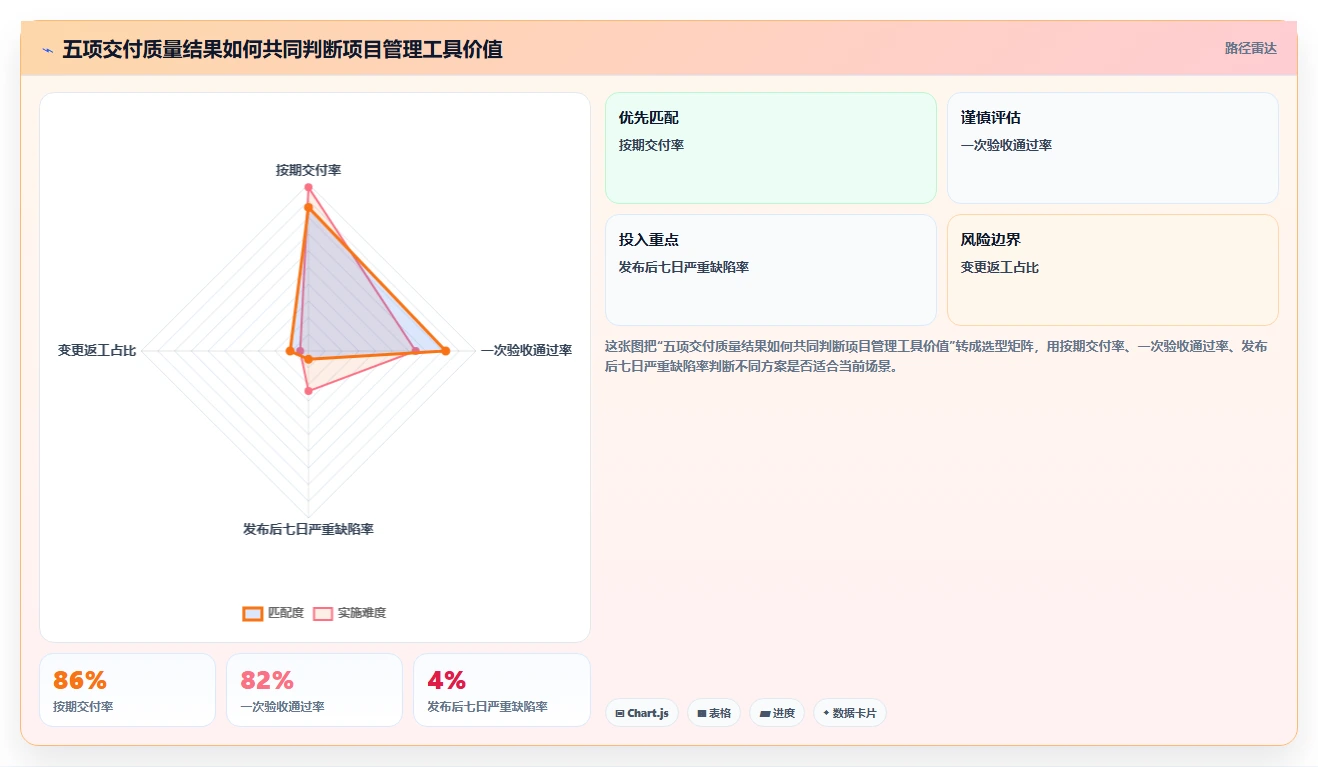
Task: Click the 表格 tag
Action: coord(714,713)
